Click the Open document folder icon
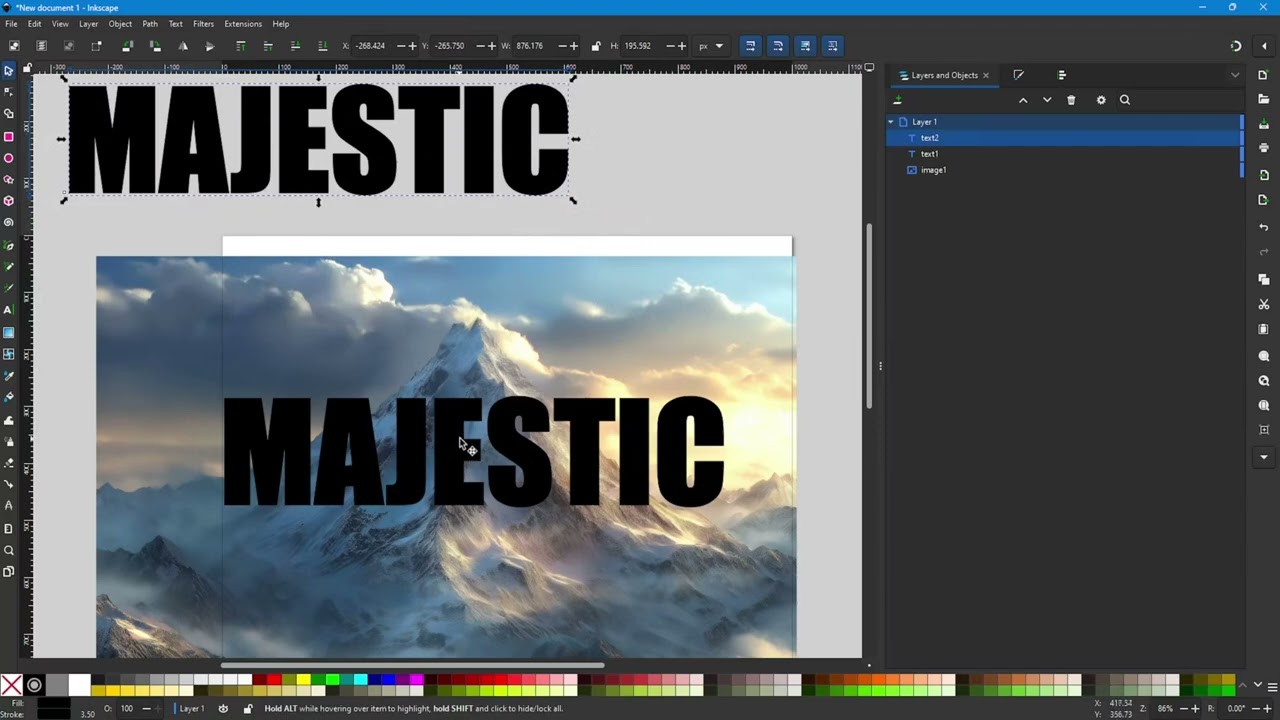The width and height of the screenshot is (1280, 720). click(x=1264, y=98)
